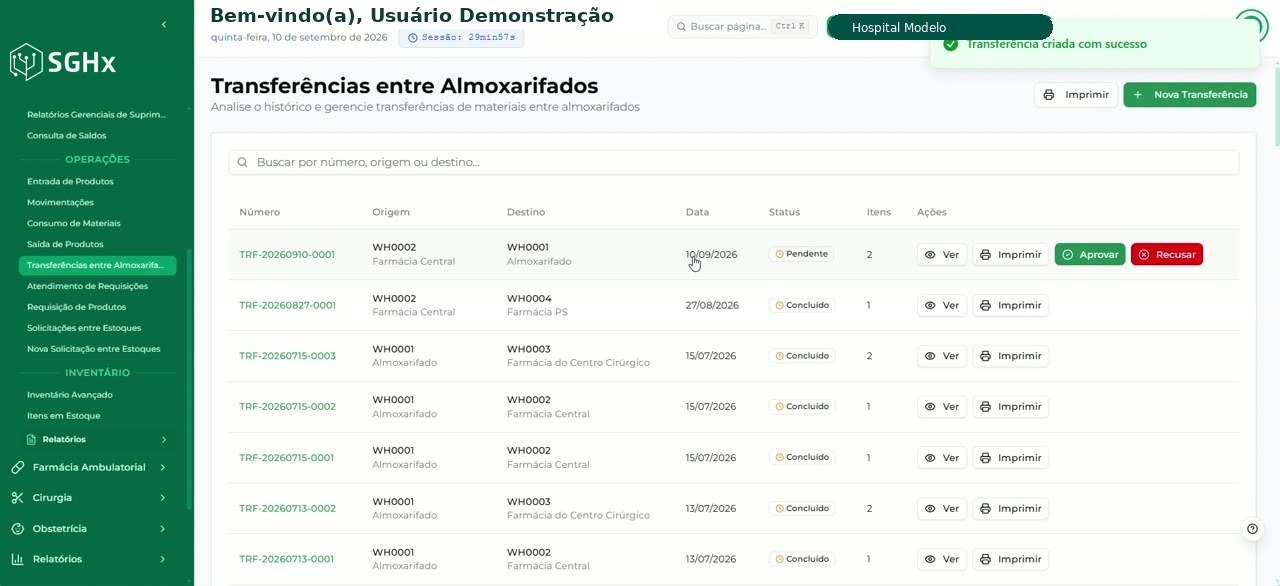View transfer TRF-20260827-0001 with the Ver button
The width and height of the screenshot is (1280, 586).
pyautogui.click(x=942, y=305)
